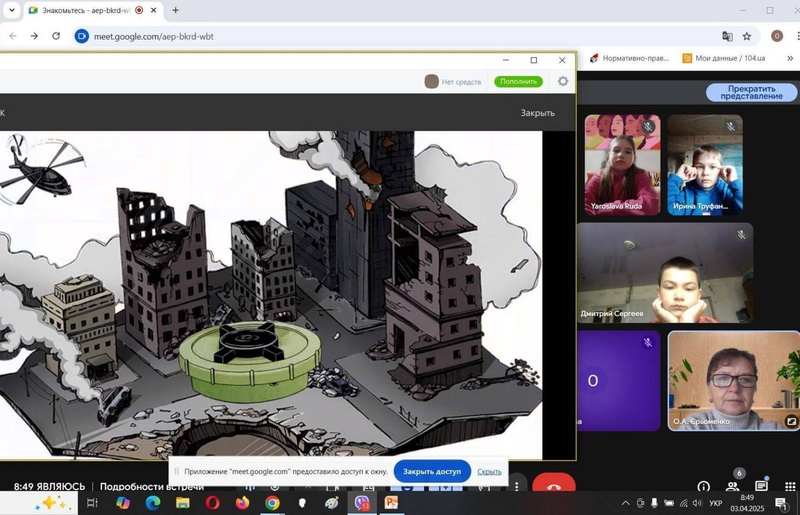Open Viber from the taskbar
Image resolution: width=800 pixels, height=515 pixels.
coord(362,503)
